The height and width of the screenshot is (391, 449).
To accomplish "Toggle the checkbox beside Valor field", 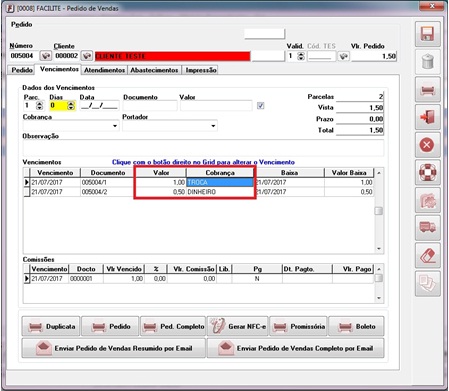I will pos(261,106).
